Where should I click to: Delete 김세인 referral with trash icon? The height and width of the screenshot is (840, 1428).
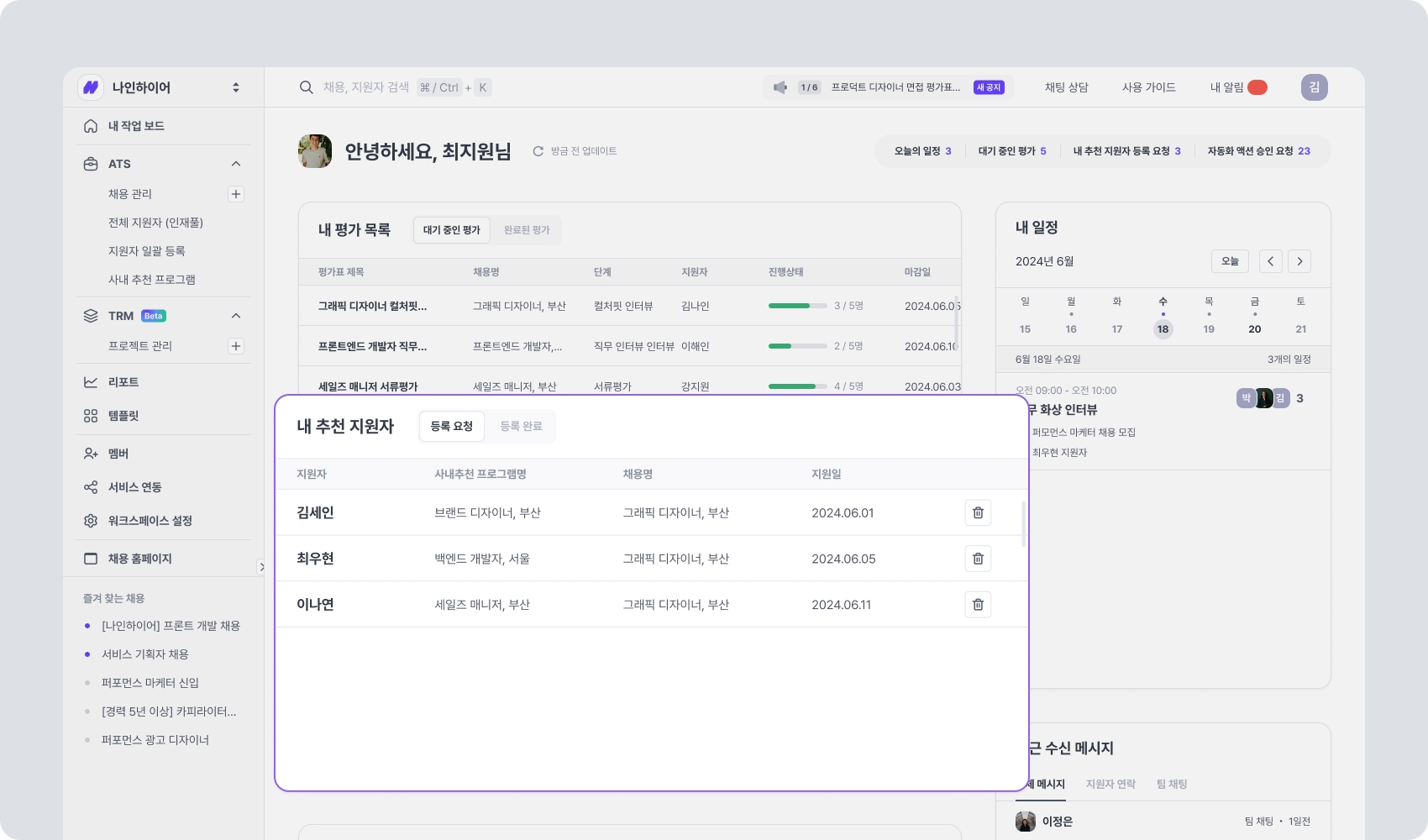coord(978,512)
